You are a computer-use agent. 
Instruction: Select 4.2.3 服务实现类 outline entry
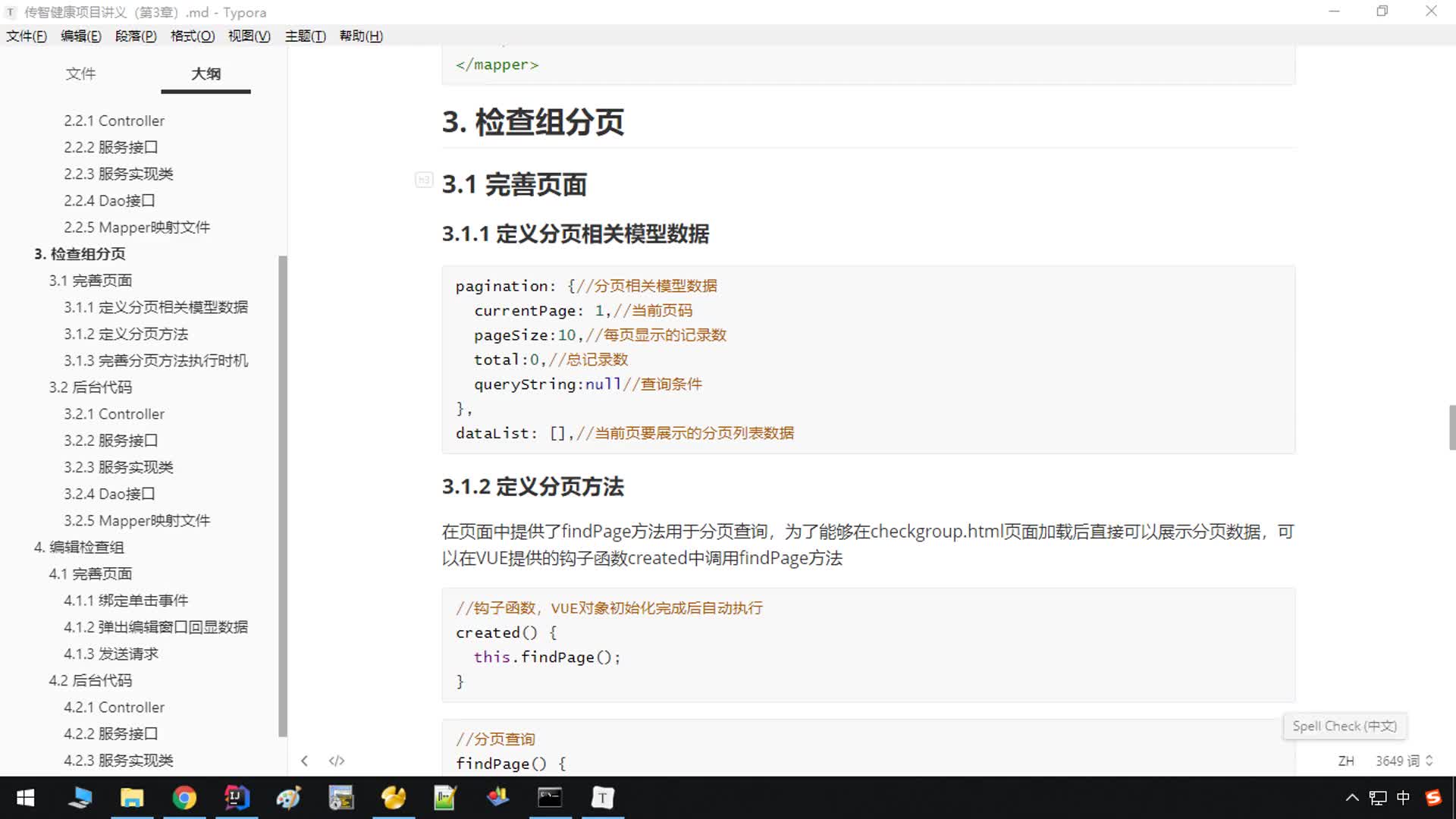coord(118,761)
